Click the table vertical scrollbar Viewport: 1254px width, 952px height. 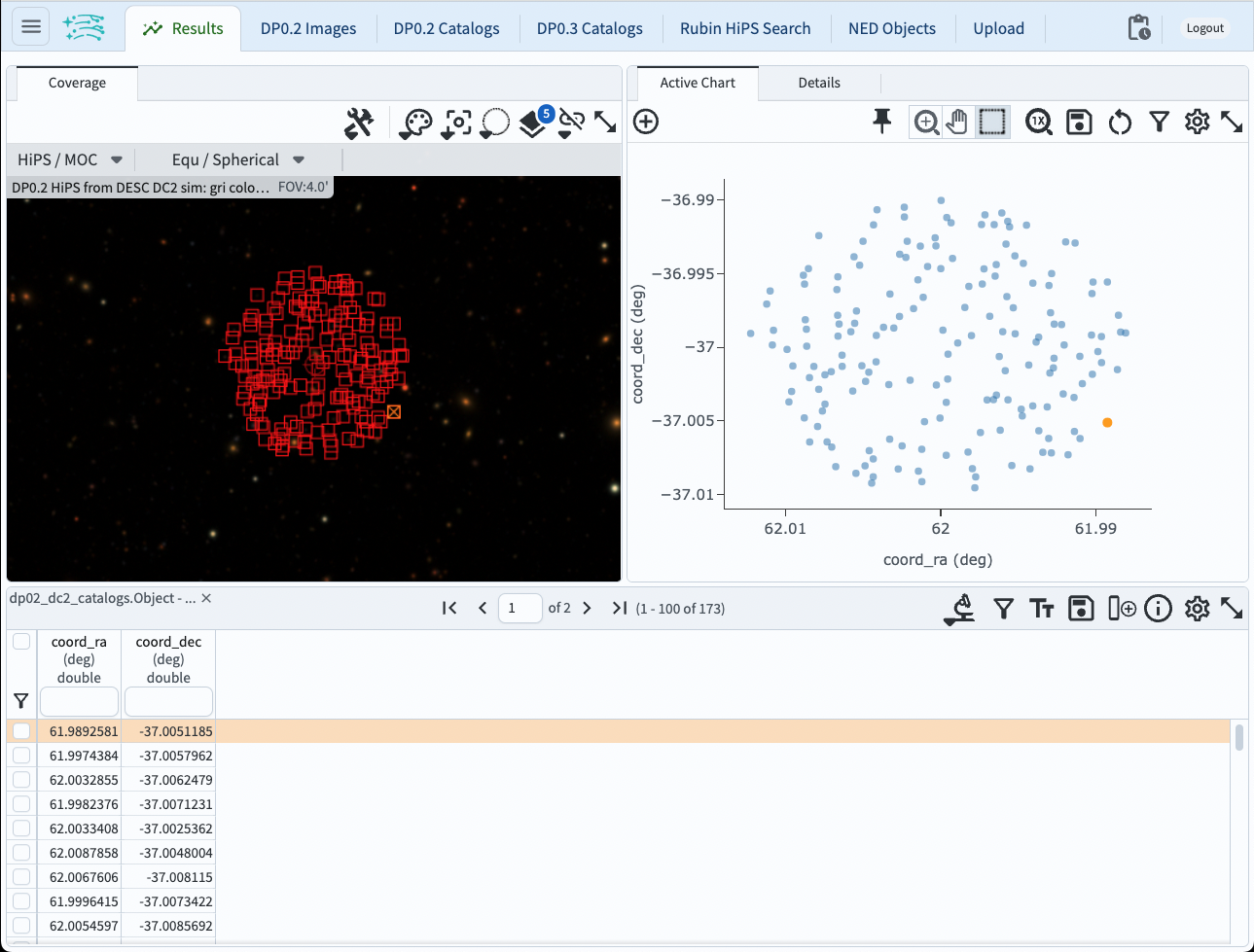(1238, 736)
